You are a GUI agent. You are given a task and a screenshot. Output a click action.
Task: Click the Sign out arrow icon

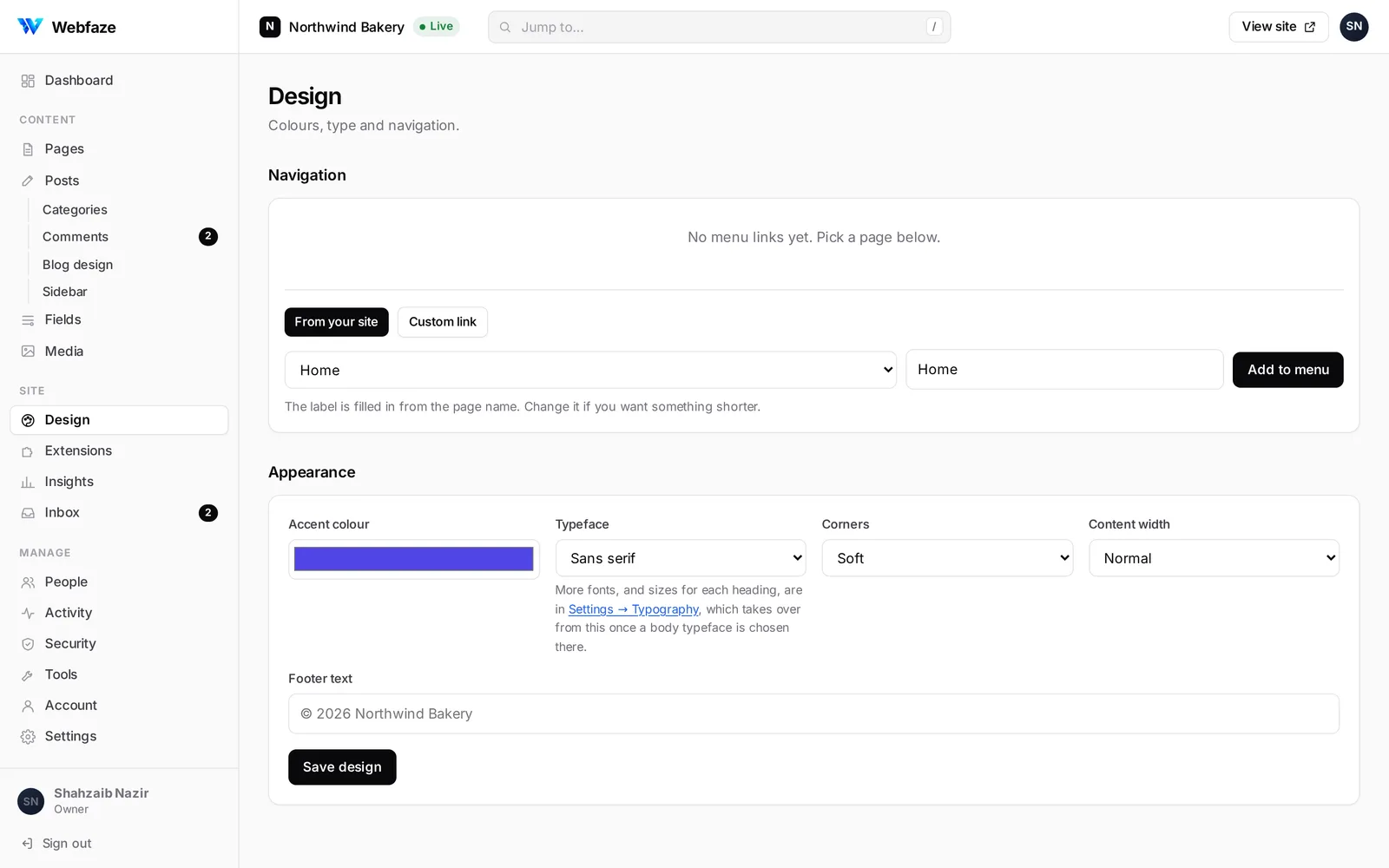click(x=27, y=844)
